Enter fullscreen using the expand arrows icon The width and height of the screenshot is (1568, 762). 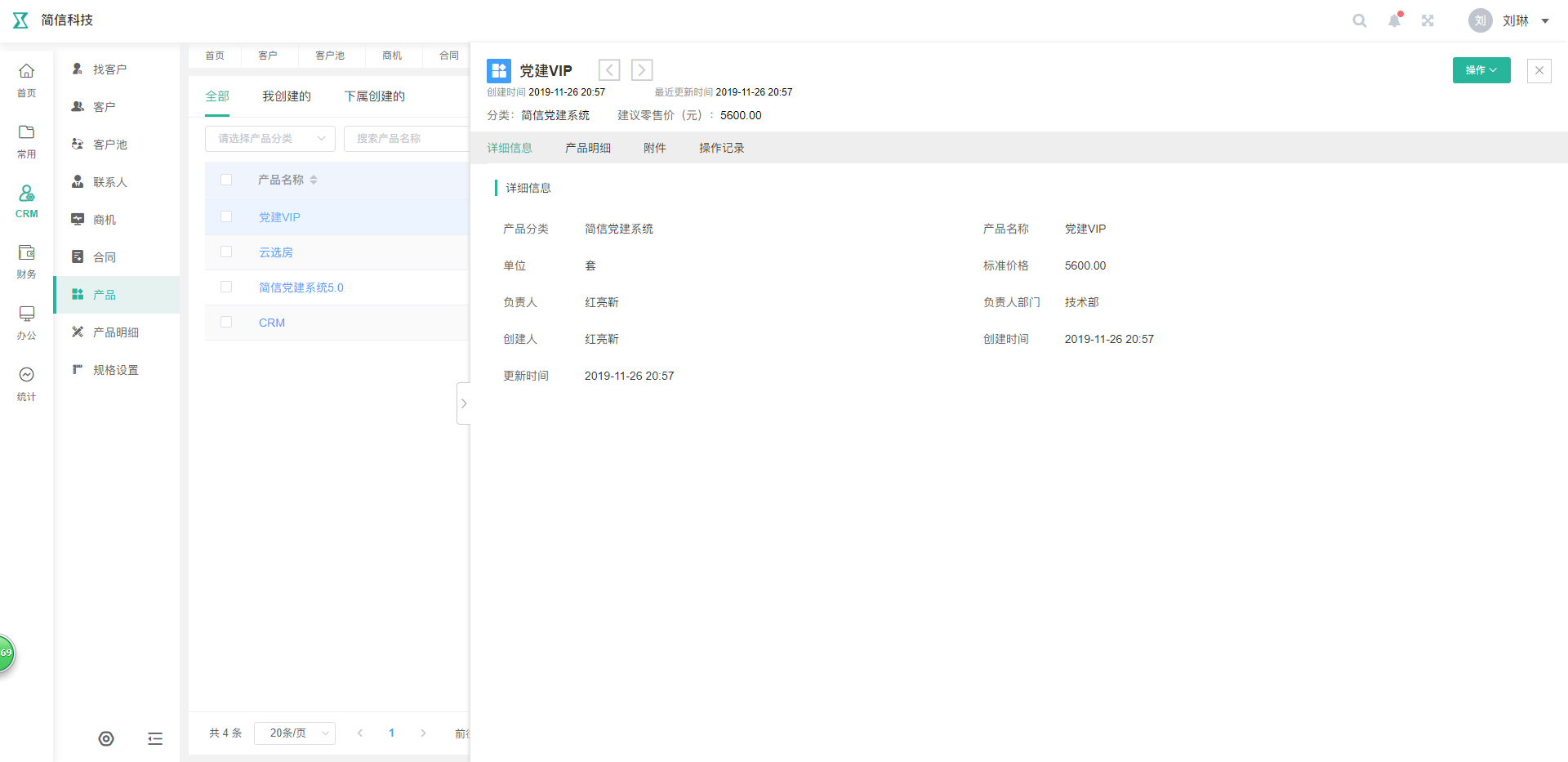point(1428,20)
